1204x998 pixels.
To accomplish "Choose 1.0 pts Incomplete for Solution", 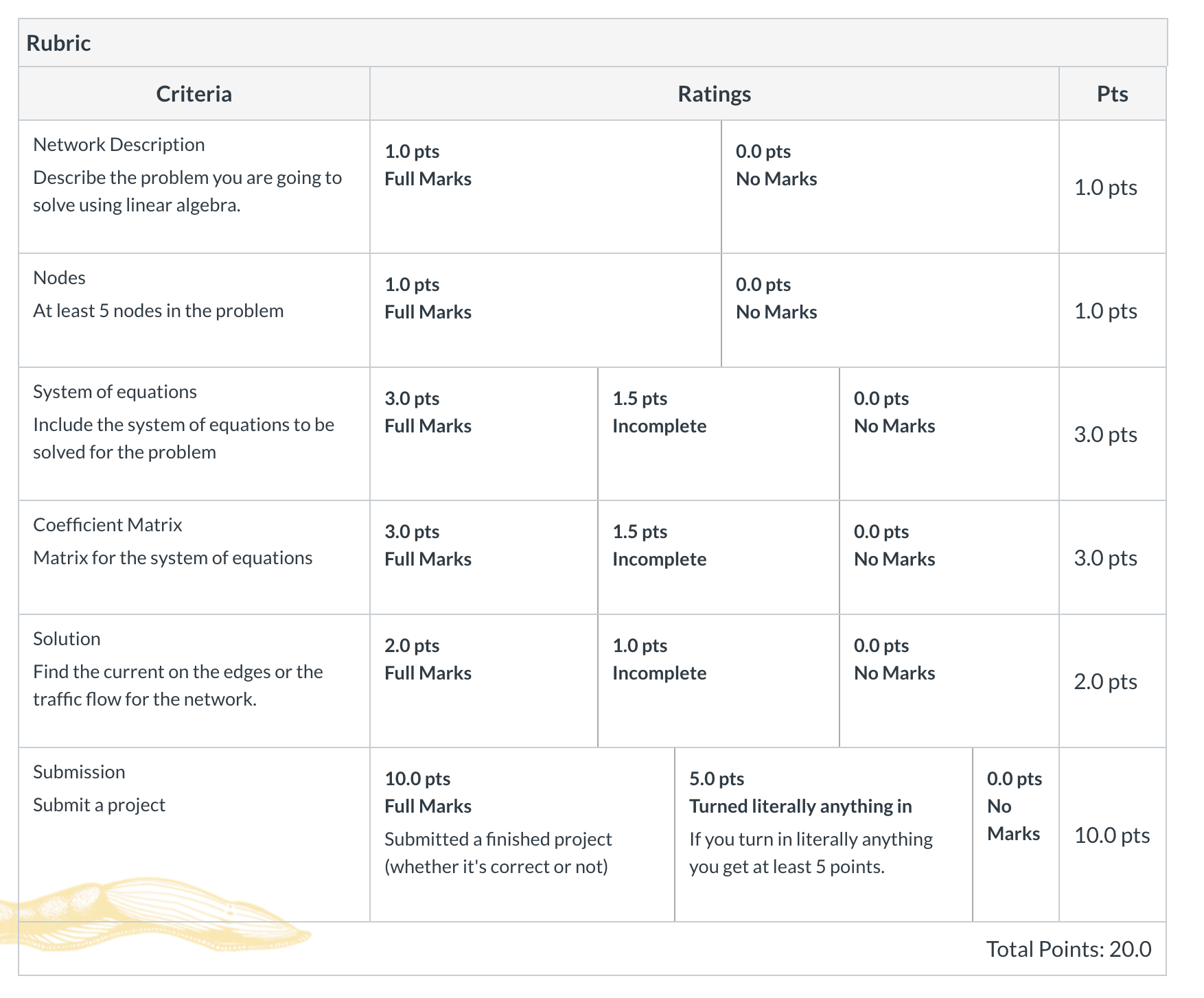I will point(719,681).
